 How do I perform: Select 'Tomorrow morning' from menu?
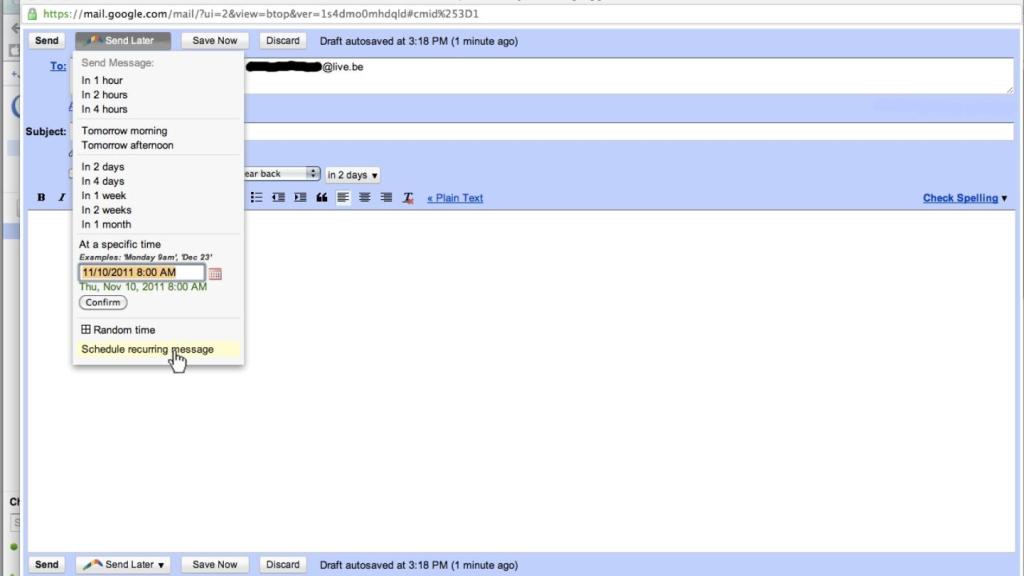pyautogui.click(x=124, y=131)
